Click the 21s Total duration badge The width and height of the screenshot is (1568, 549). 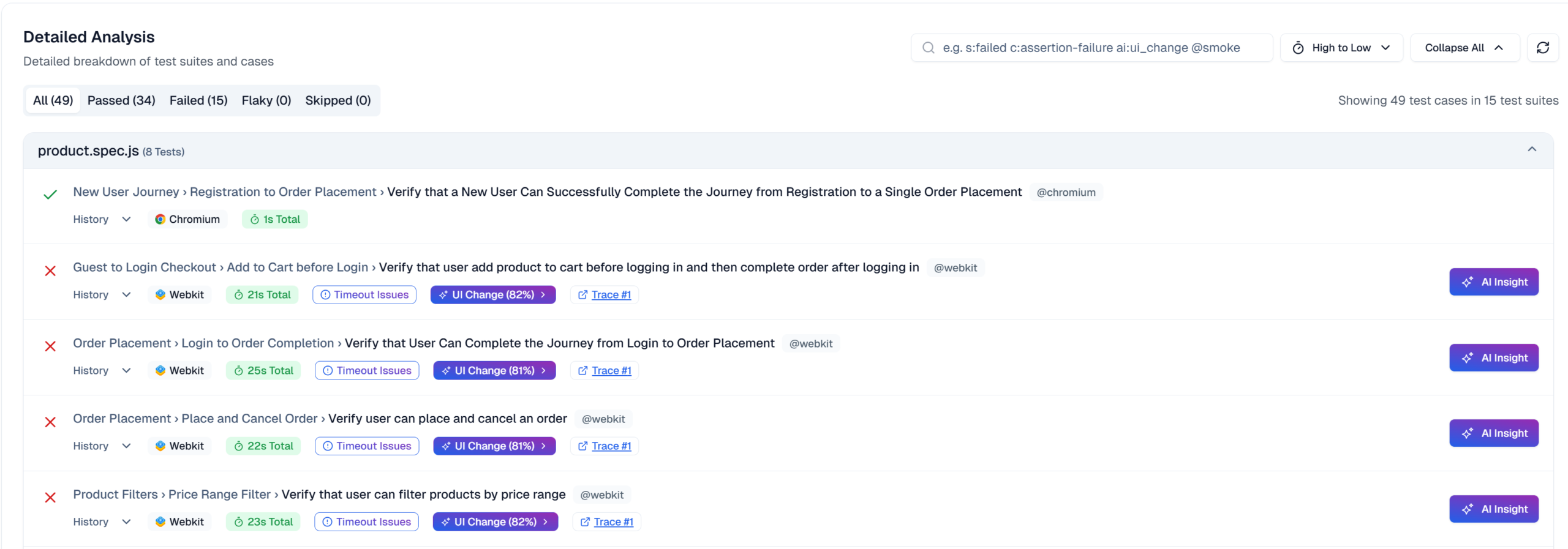click(262, 295)
